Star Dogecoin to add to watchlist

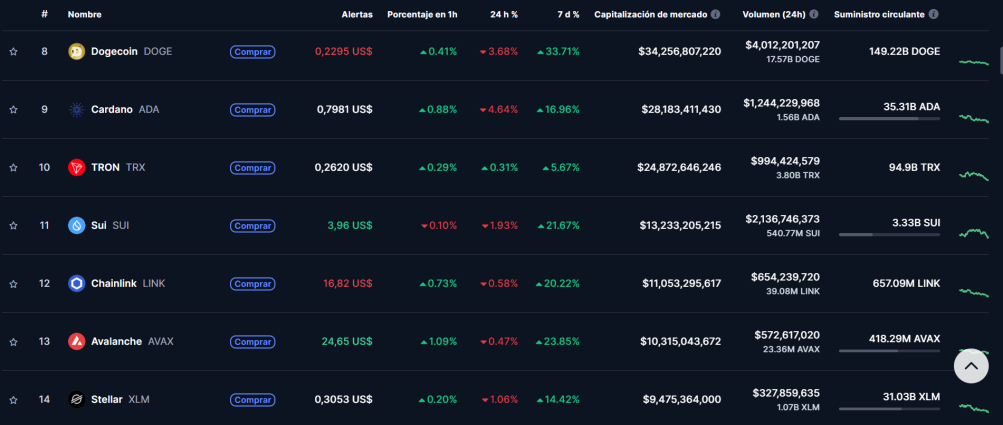(13, 52)
